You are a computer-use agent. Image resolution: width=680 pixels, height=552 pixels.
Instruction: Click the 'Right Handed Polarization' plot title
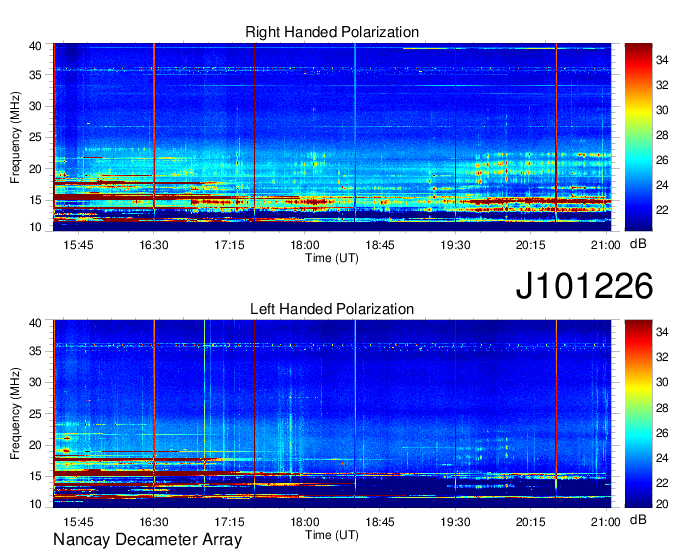[332, 32]
